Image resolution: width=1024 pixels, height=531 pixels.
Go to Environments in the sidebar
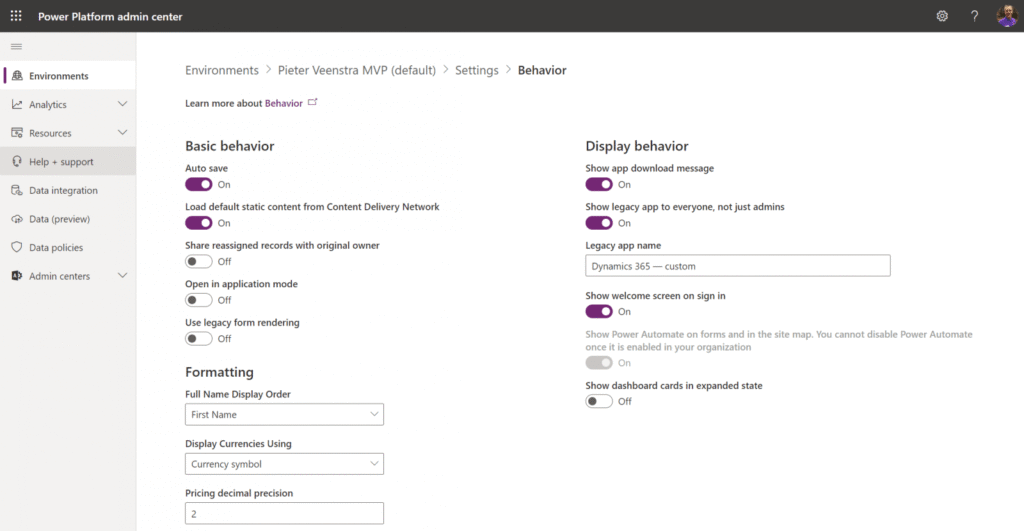[68, 76]
